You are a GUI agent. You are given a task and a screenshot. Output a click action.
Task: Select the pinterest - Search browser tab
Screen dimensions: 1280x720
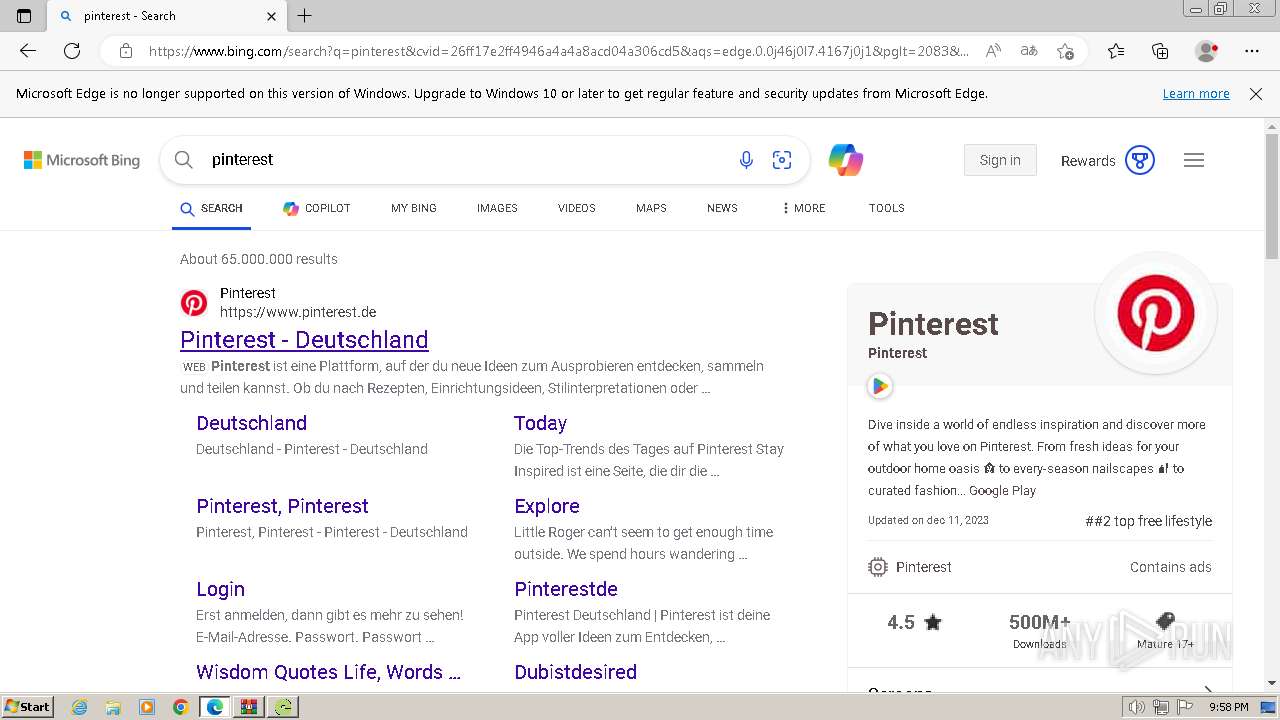166,16
